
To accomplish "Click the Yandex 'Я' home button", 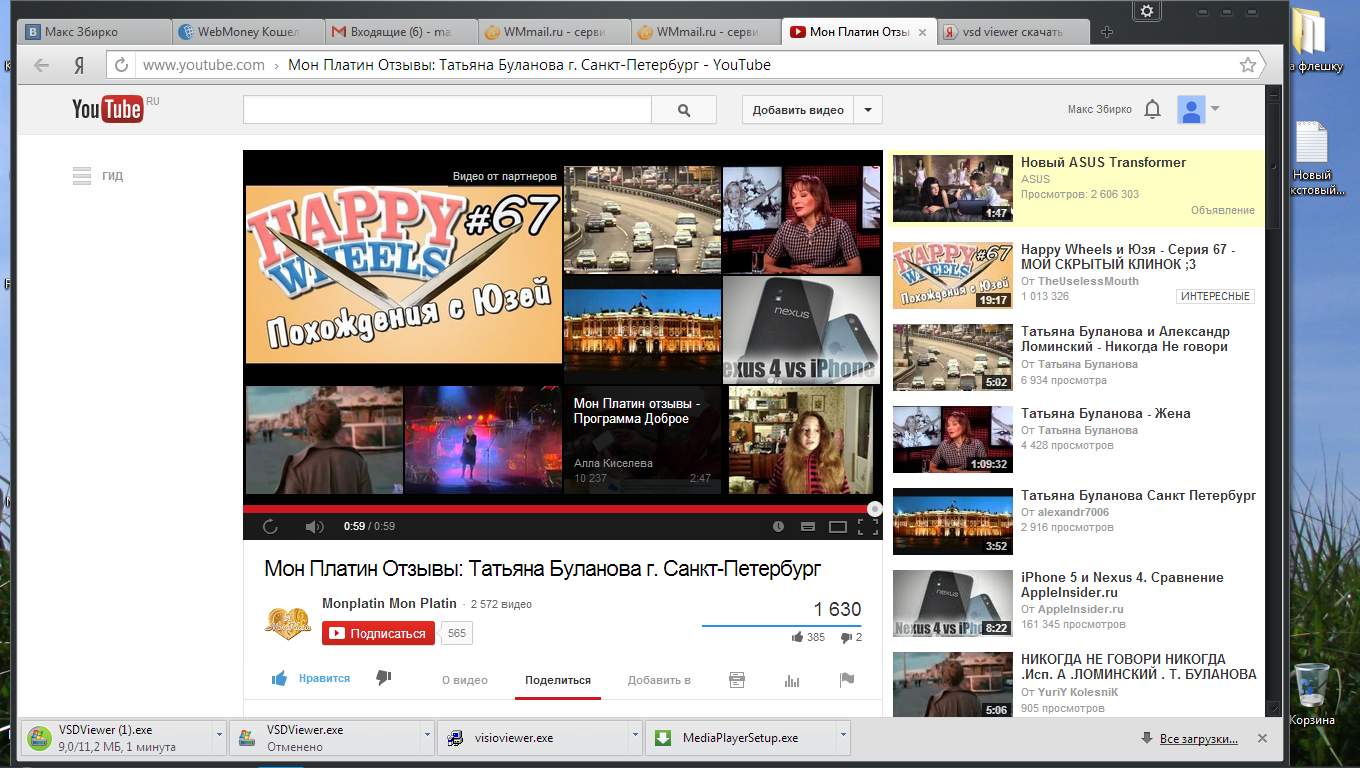I will click(79, 65).
